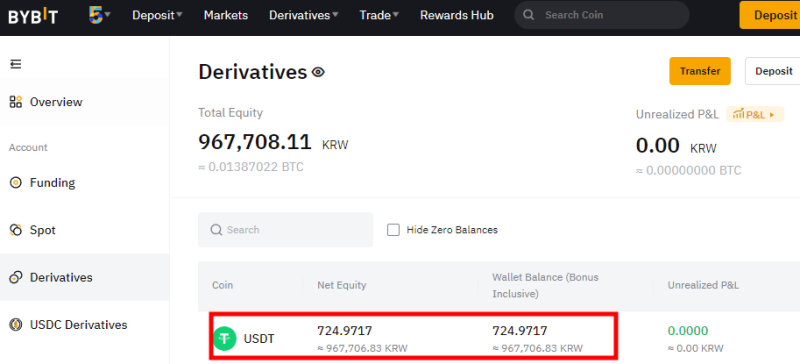Click the USDT Tether coin icon
800x364 pixels.
tap(224, 338)
